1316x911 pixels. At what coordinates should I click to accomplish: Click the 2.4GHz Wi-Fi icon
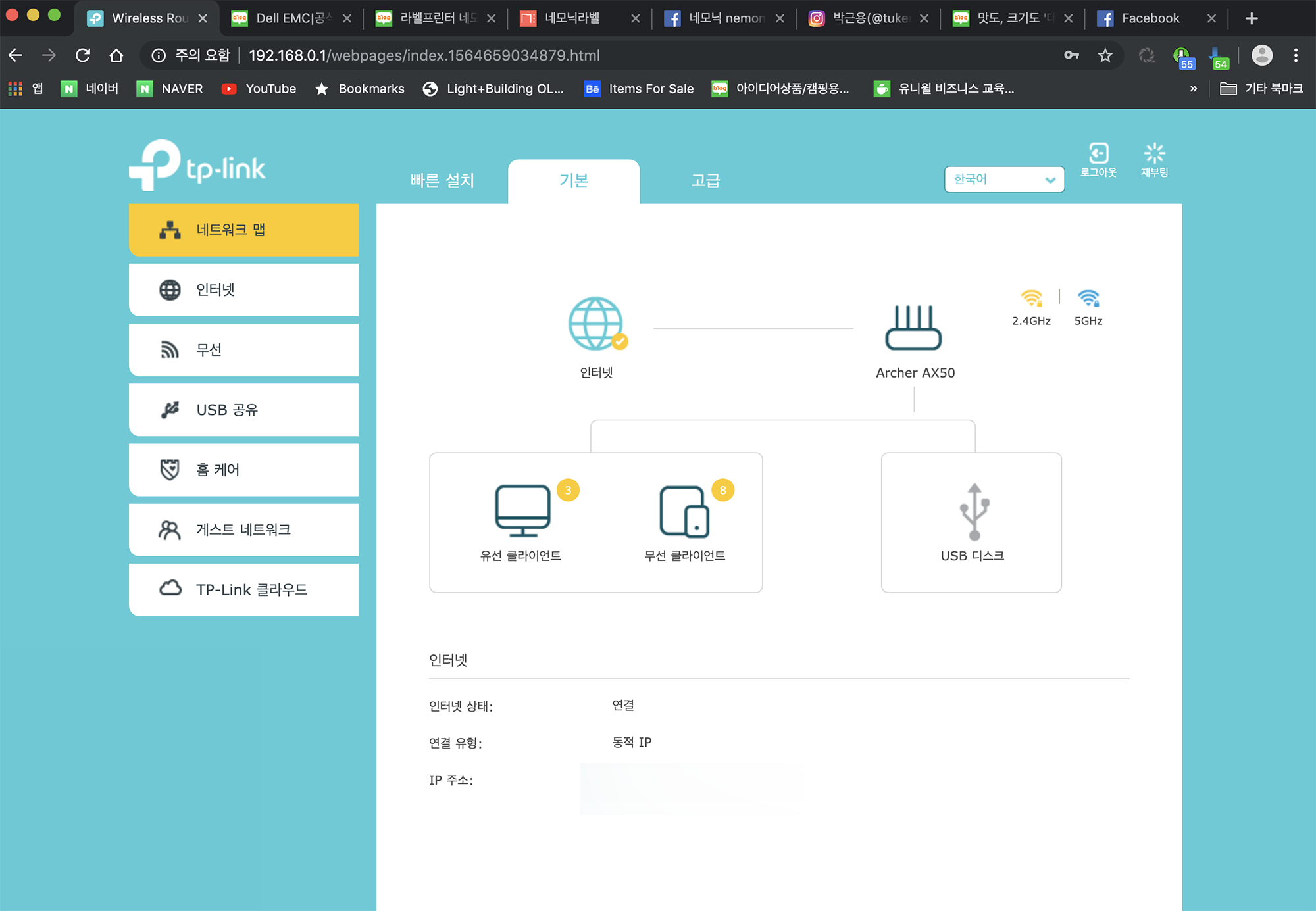tap(1031, 299)
